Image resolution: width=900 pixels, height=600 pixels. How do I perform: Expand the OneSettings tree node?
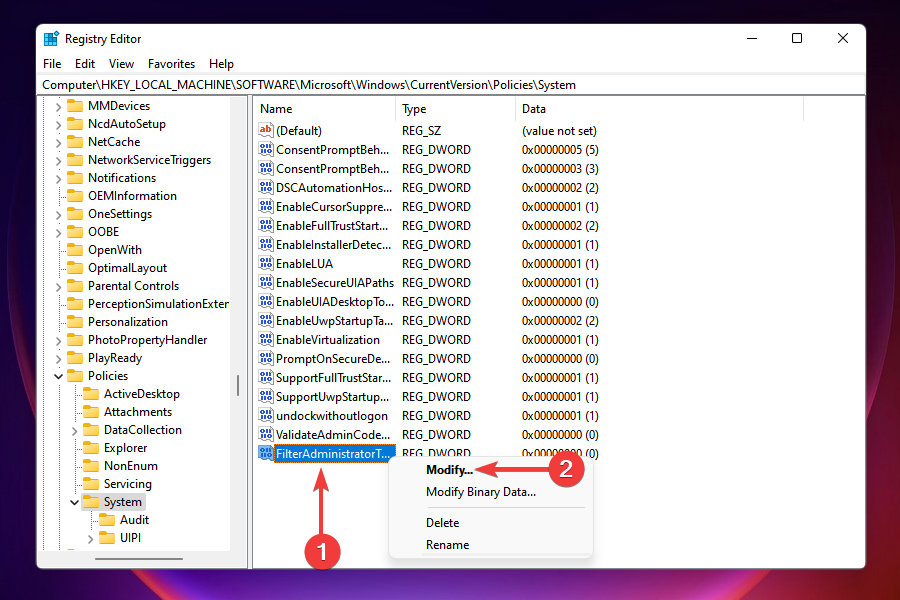point(58,214)
